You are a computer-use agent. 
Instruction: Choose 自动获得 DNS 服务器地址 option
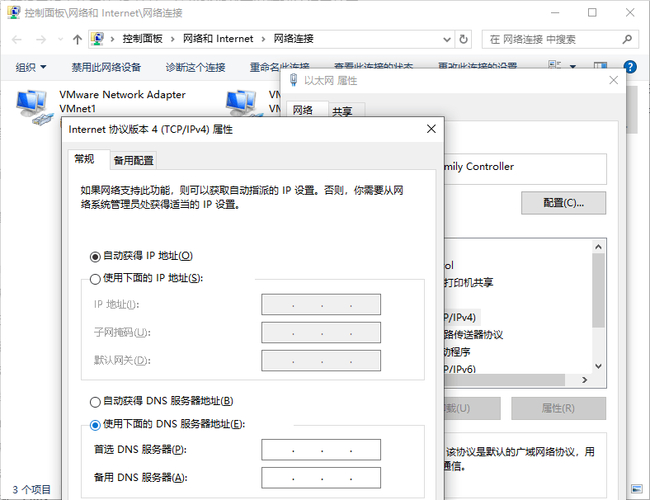(x=96, y=401)
